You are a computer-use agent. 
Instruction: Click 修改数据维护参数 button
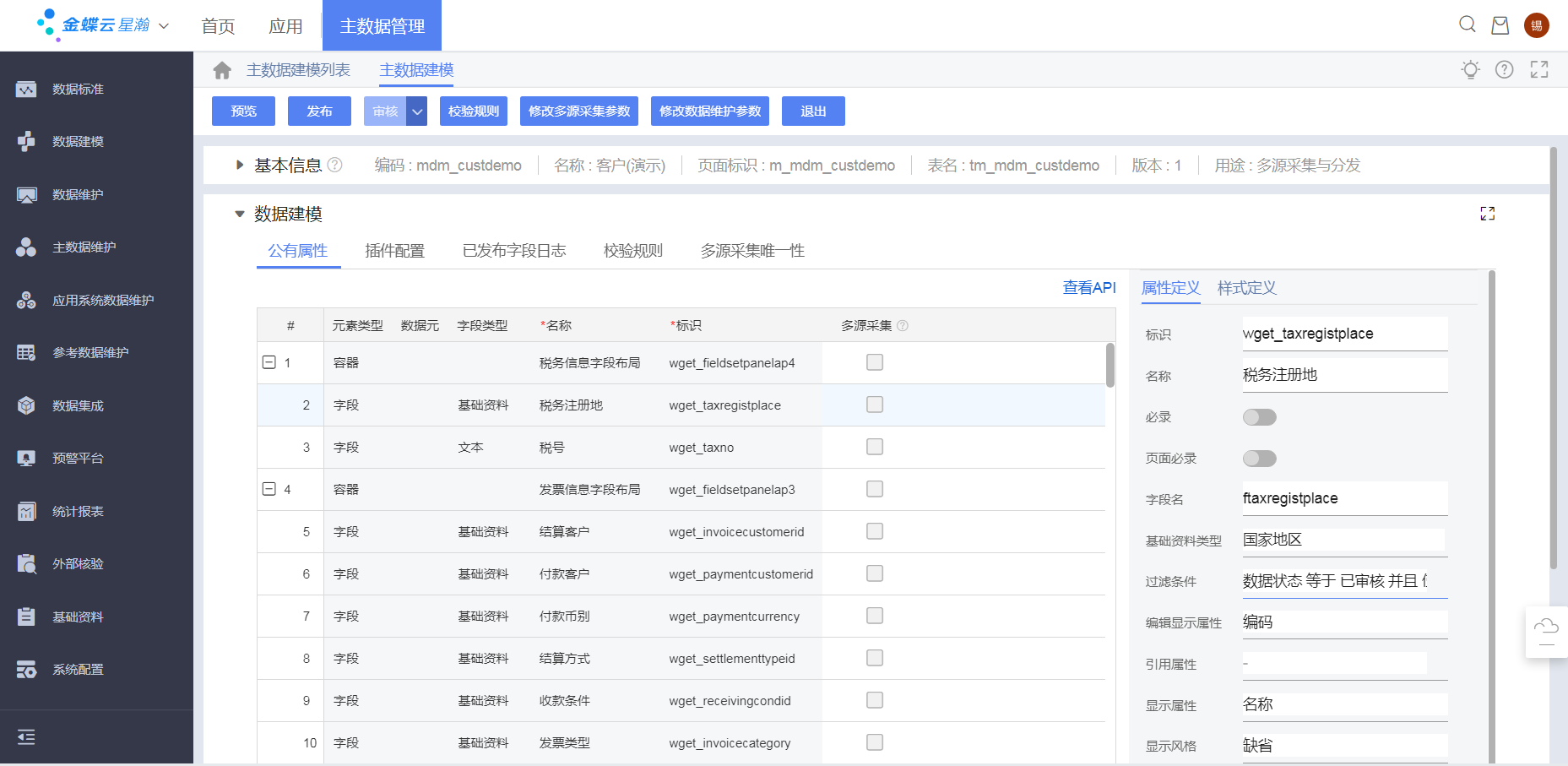point(710,111)
